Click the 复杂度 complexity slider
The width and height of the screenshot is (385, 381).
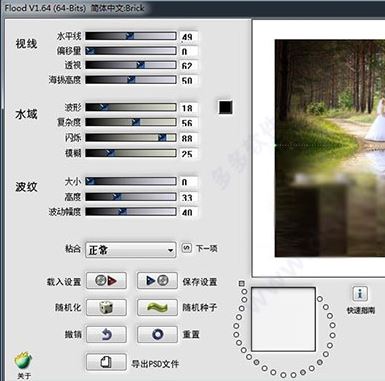[131, 122]
